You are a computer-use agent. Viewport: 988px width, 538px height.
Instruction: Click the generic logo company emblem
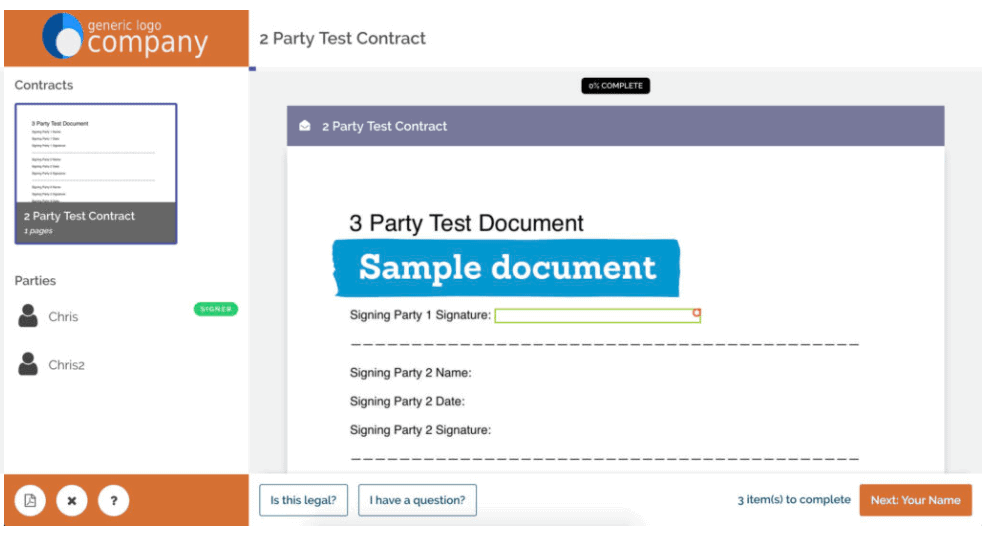coord(62,36)
